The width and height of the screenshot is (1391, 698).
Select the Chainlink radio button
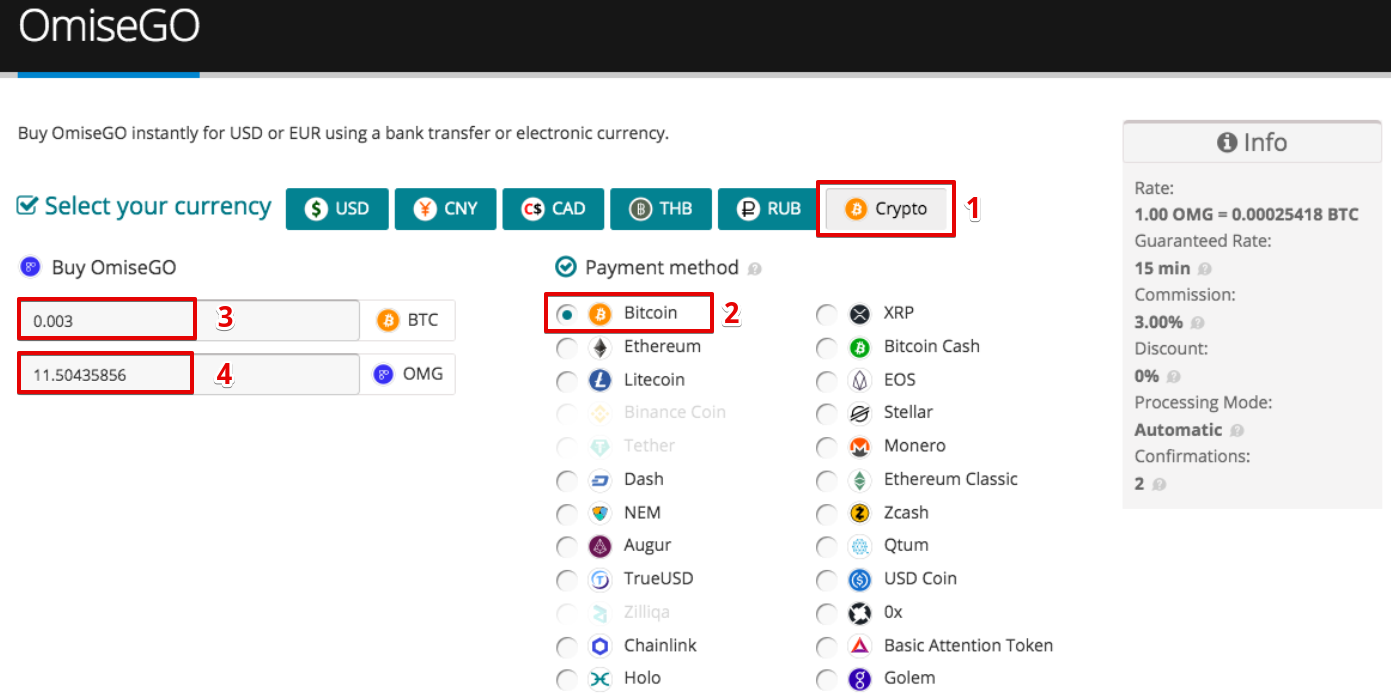click(x=567, y=646)
